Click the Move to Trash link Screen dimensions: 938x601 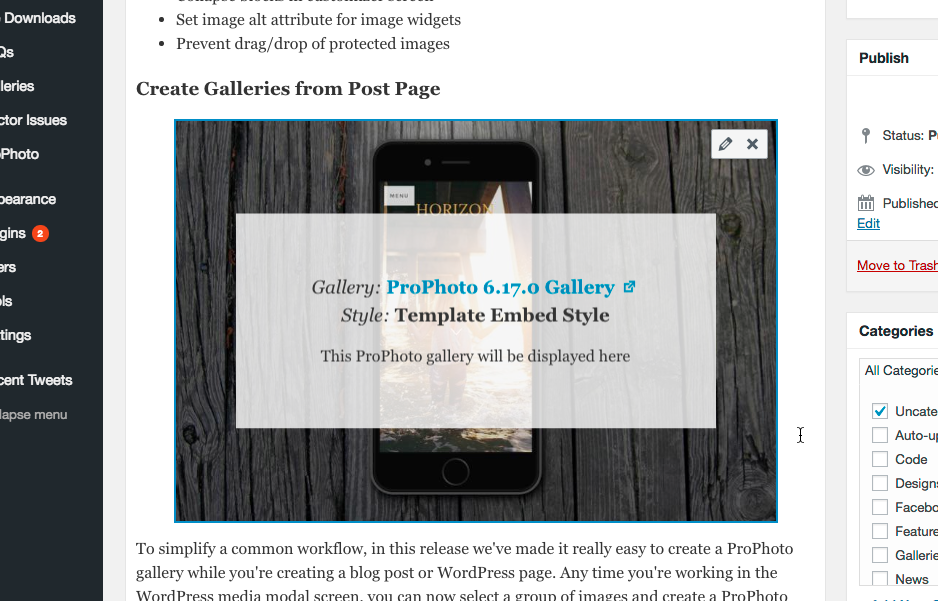pos(897,266)
